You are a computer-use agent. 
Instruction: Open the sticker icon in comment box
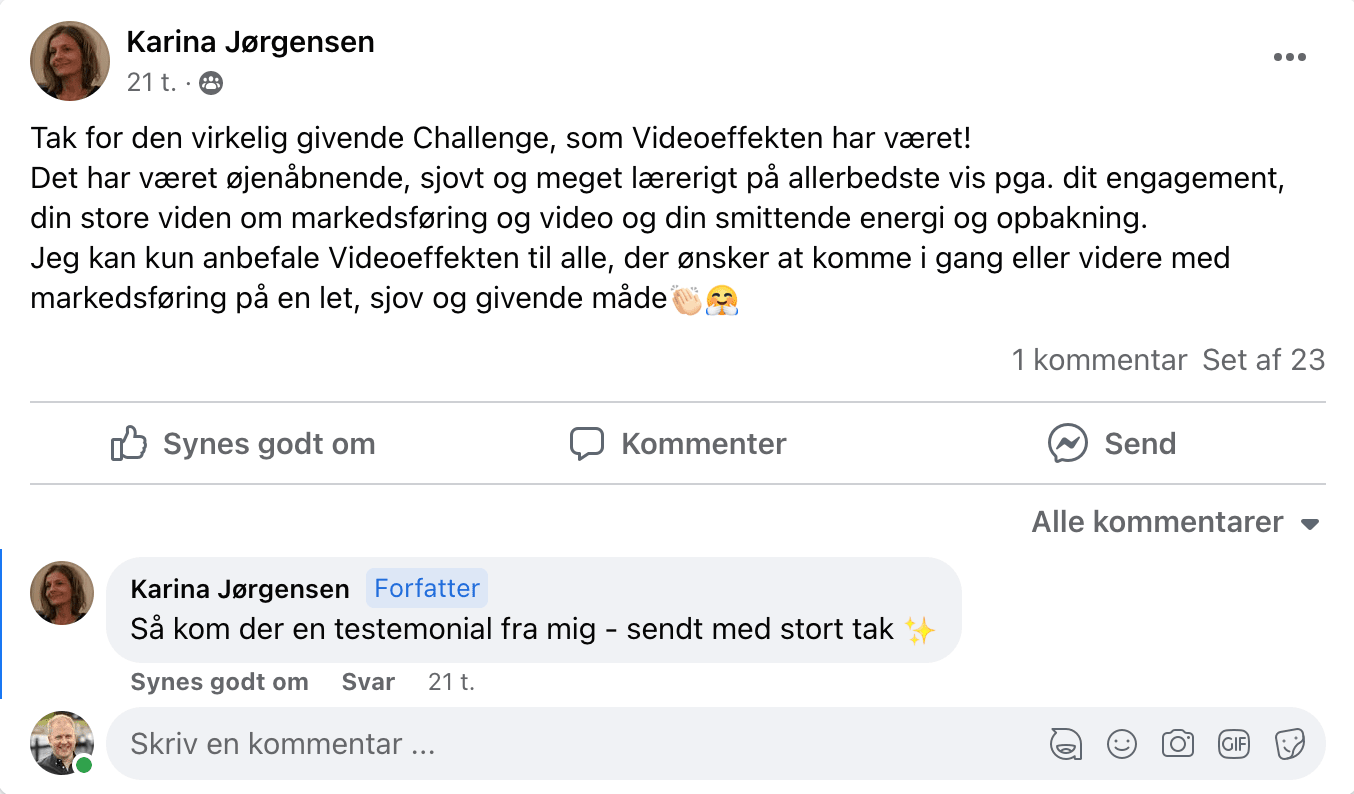pyautogui.click(x=1290, y=744)
